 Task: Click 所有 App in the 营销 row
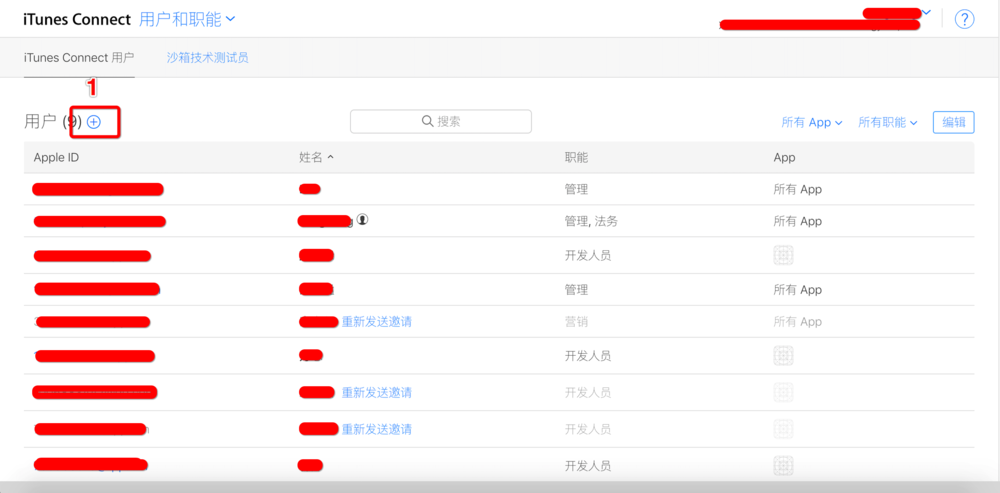(797, 321)
